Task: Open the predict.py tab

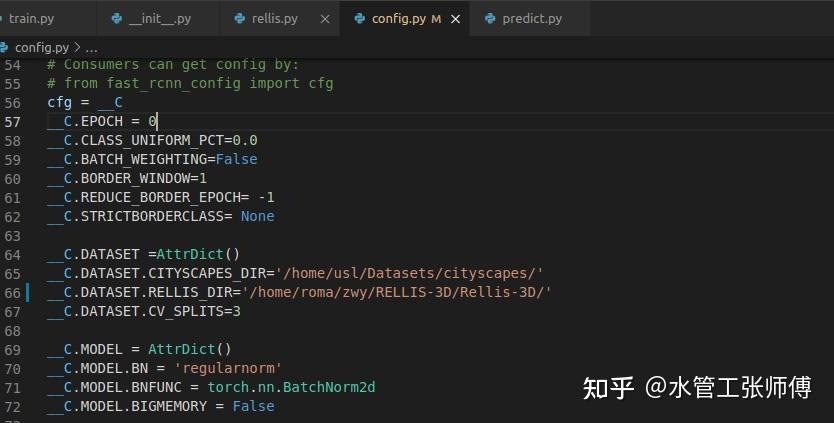Action: point(531,19)
